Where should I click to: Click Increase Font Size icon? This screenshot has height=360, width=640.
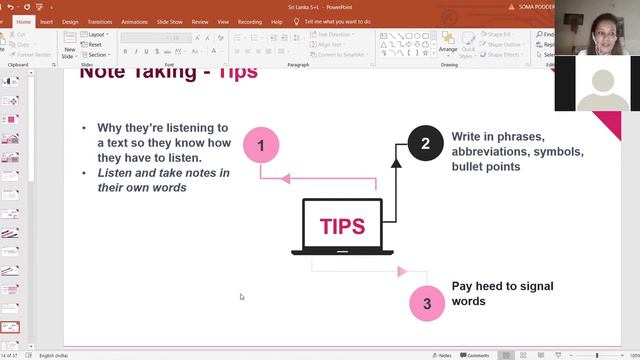(x=198, y=38)
